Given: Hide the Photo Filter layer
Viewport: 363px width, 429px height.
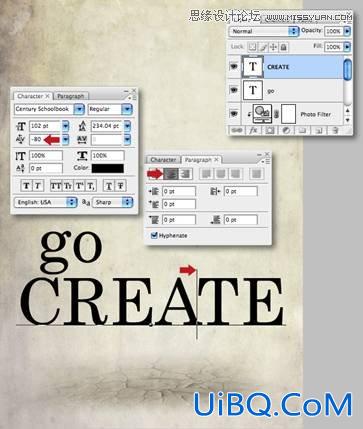Looking at the screenshot, I should pos(234,114).
